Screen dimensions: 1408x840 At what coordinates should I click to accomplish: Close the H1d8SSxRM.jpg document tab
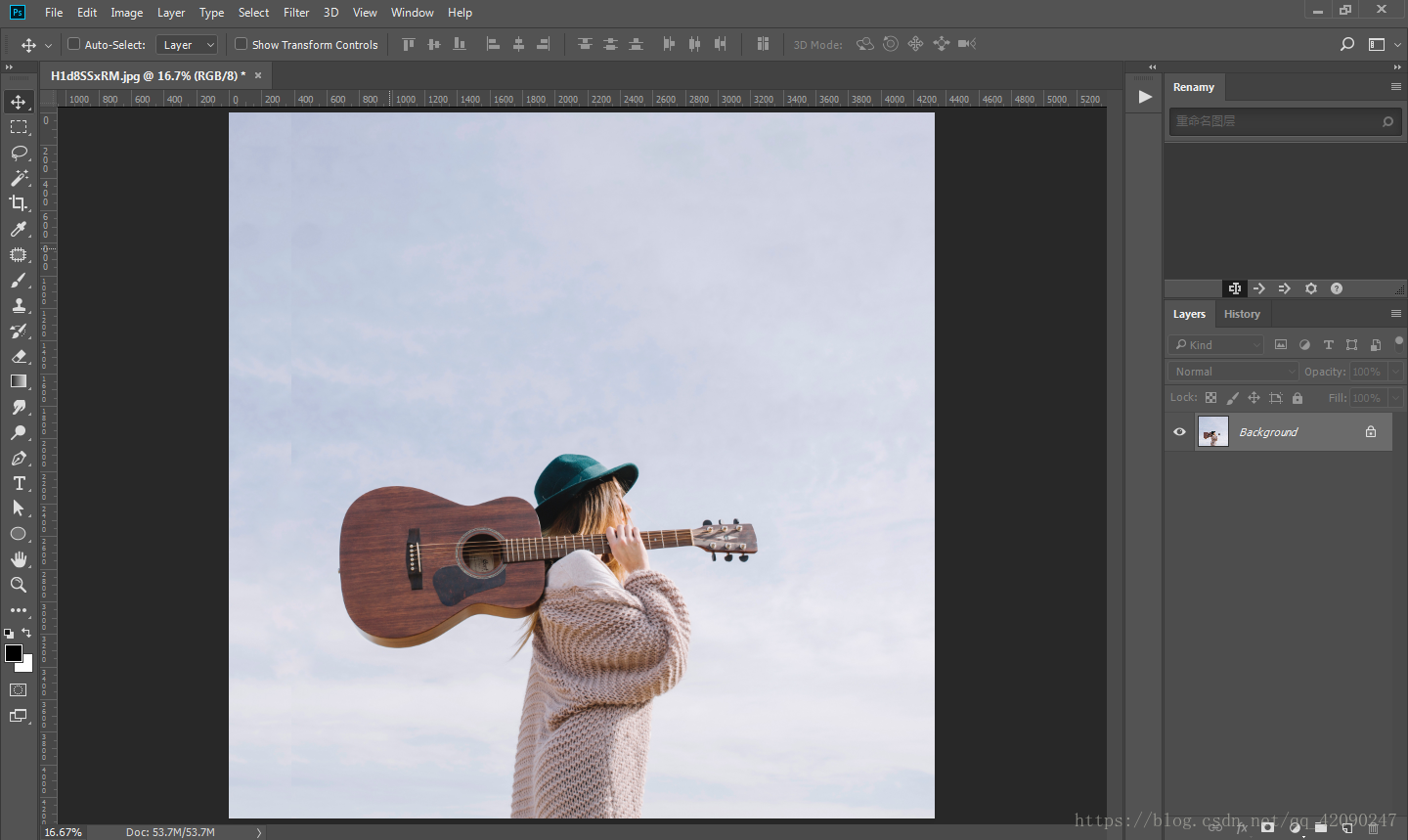point(258,75)
